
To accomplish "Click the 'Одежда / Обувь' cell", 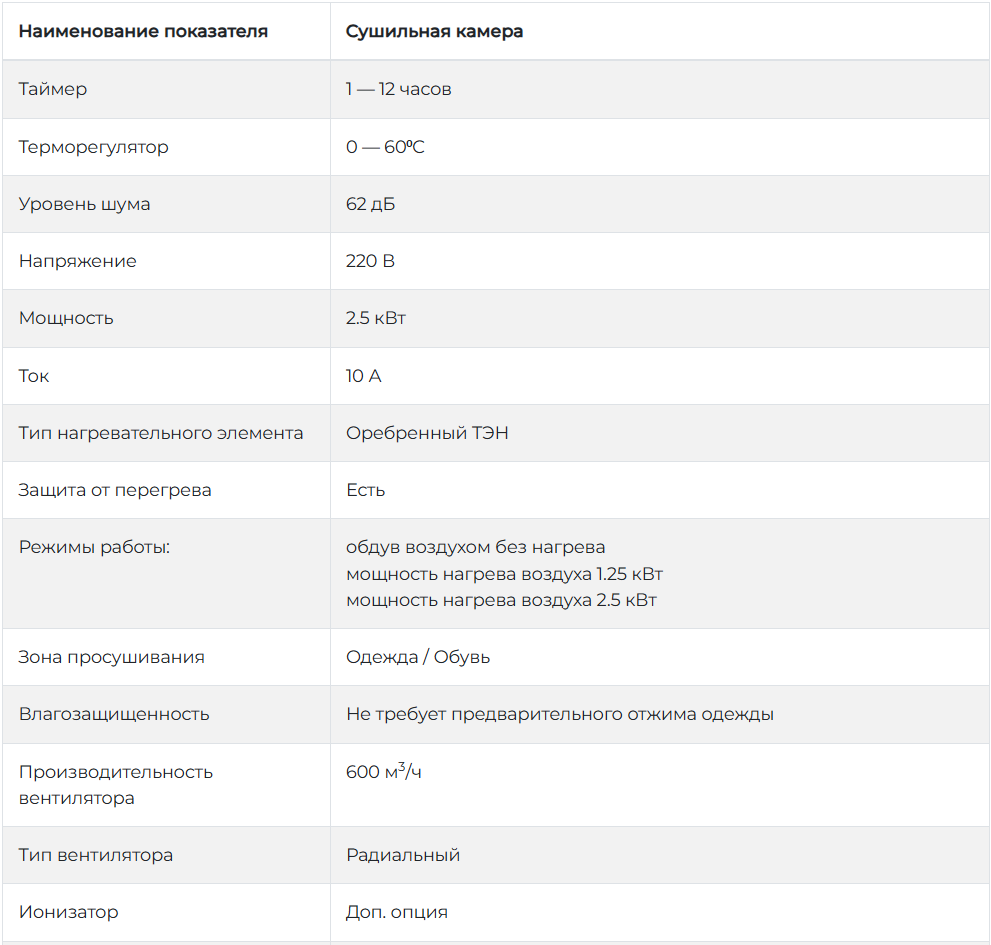I will click(x=418, y=657).
